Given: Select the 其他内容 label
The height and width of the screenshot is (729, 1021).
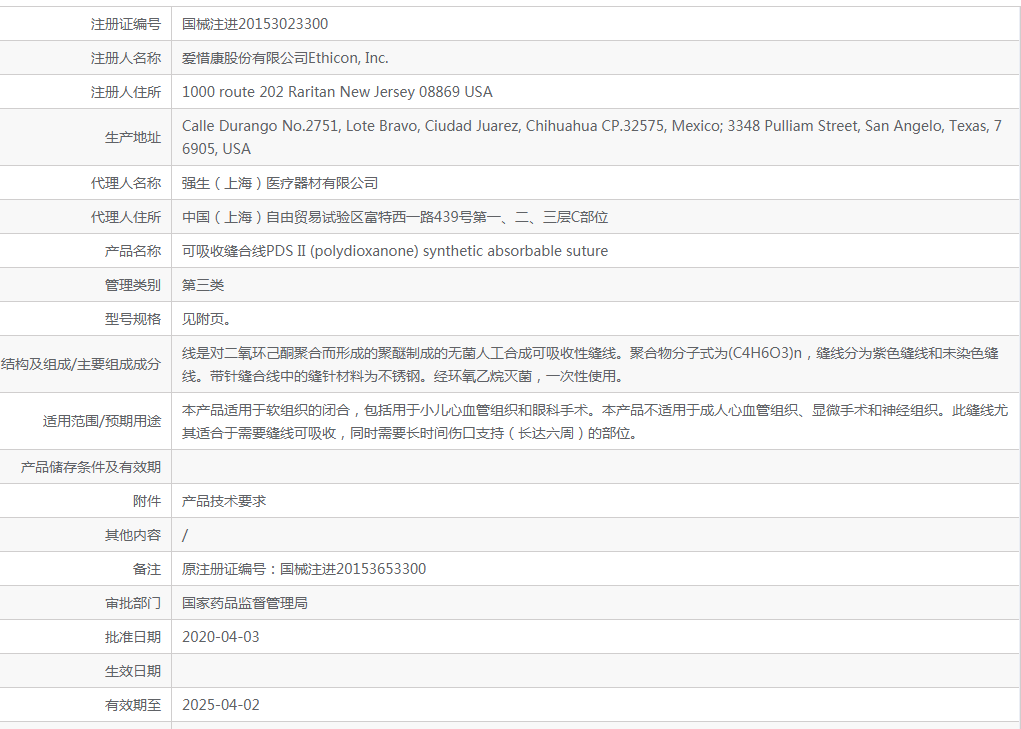Looking at the screenshot, I should [133, 534].
